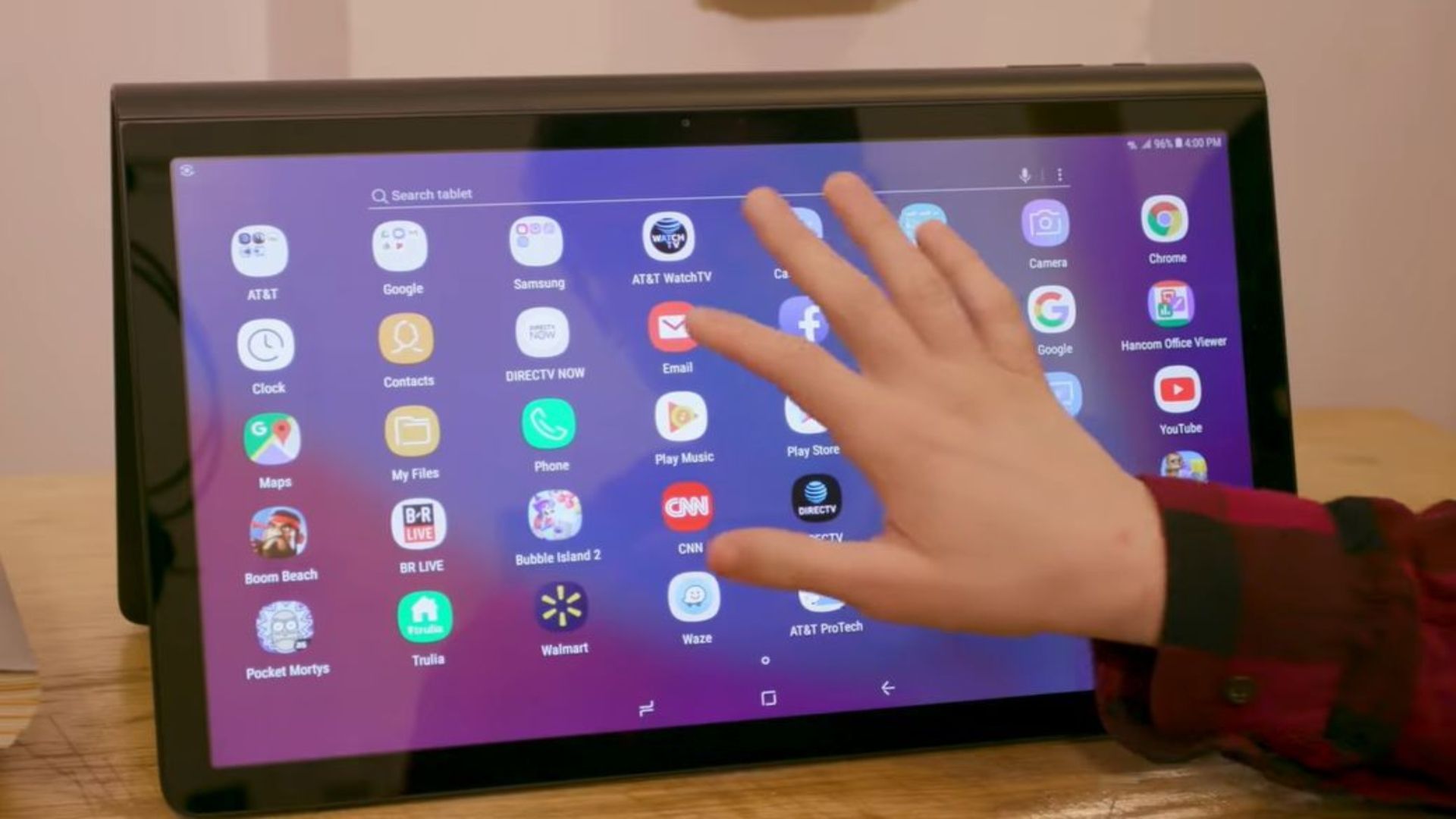Viewport: 1456px width, 819px height.
Task: Open the AT&T WatchTV app
Action: coord(671,243)
